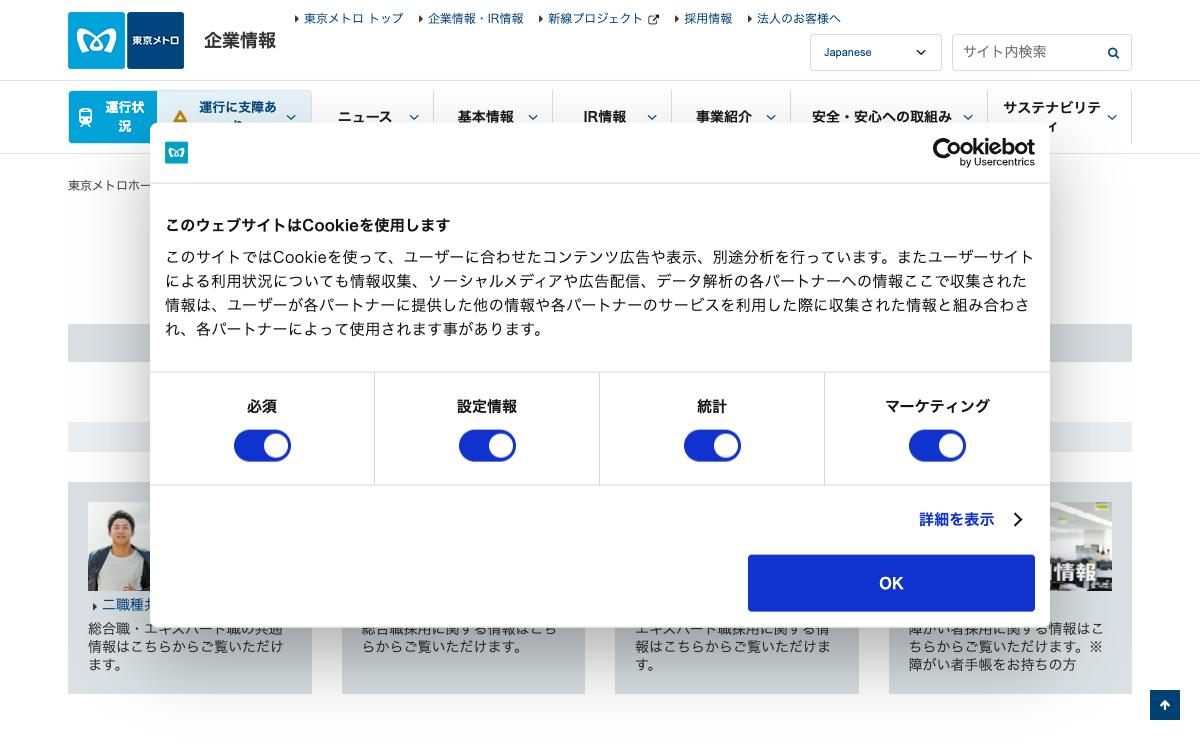Click the small Metro logo in cookie dialog
Screen dimensions: 1200x750
(x=177, y=153)
